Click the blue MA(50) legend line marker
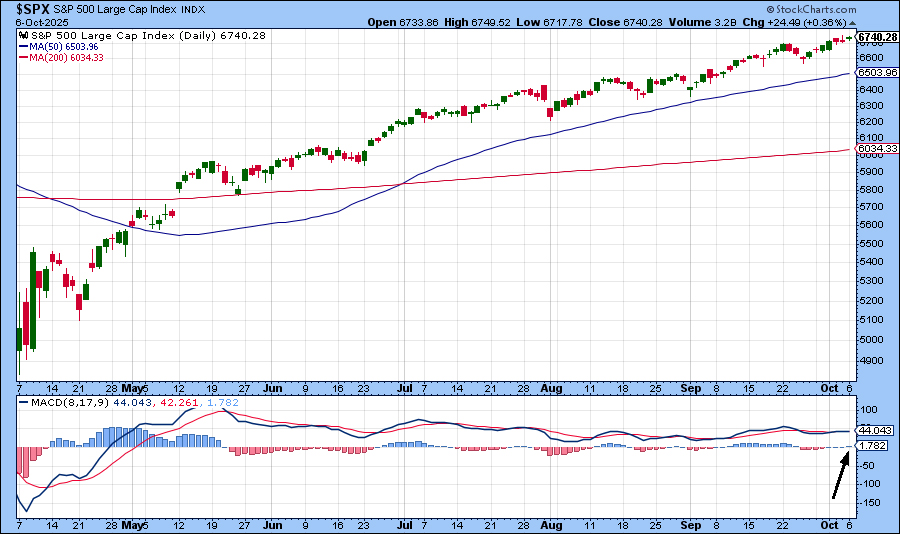This screenshot has height=534, width=900. (22, 46)
